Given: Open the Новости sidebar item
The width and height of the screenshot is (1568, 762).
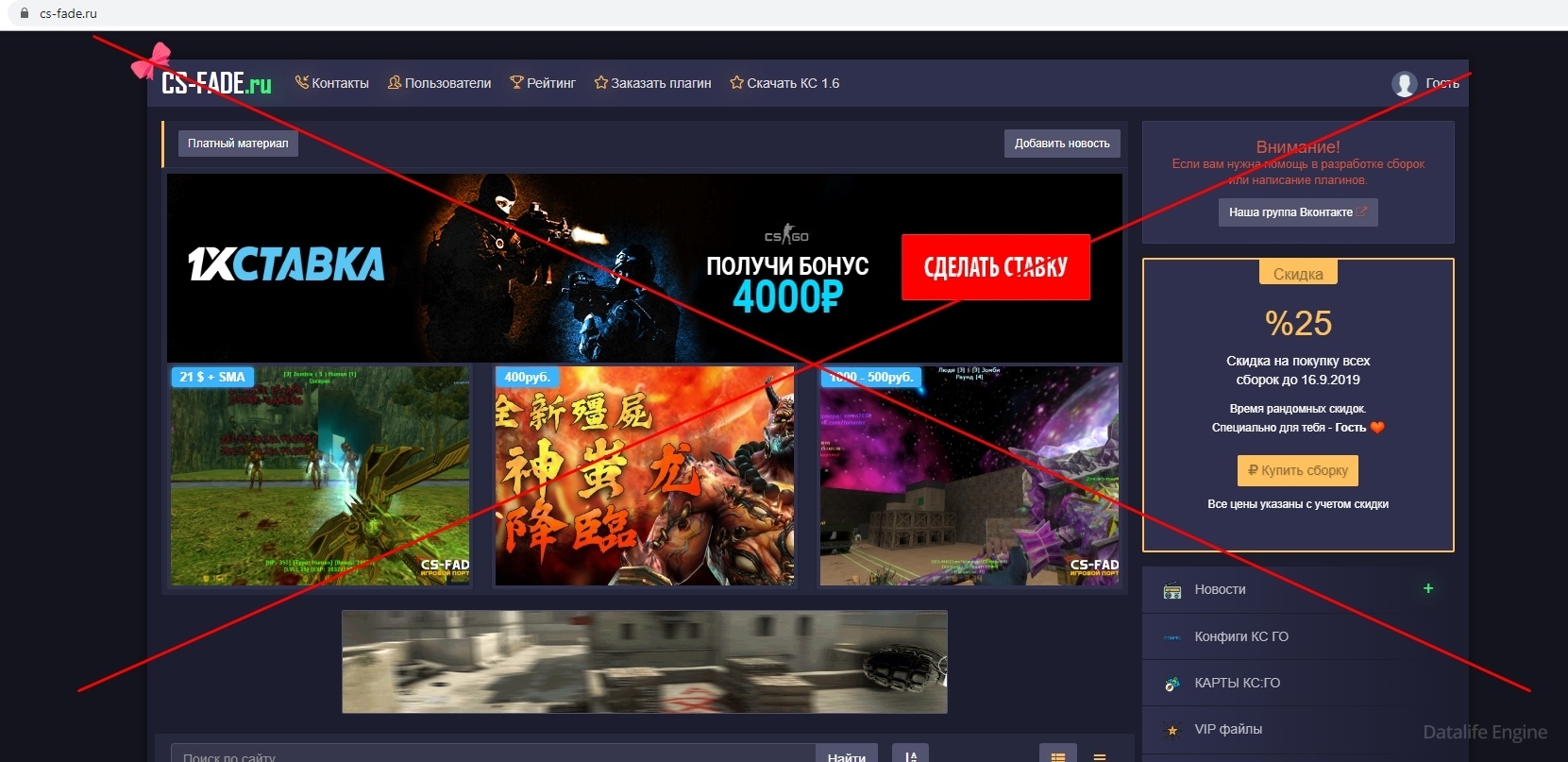Looking at the screenshot, I should 1298,590.
